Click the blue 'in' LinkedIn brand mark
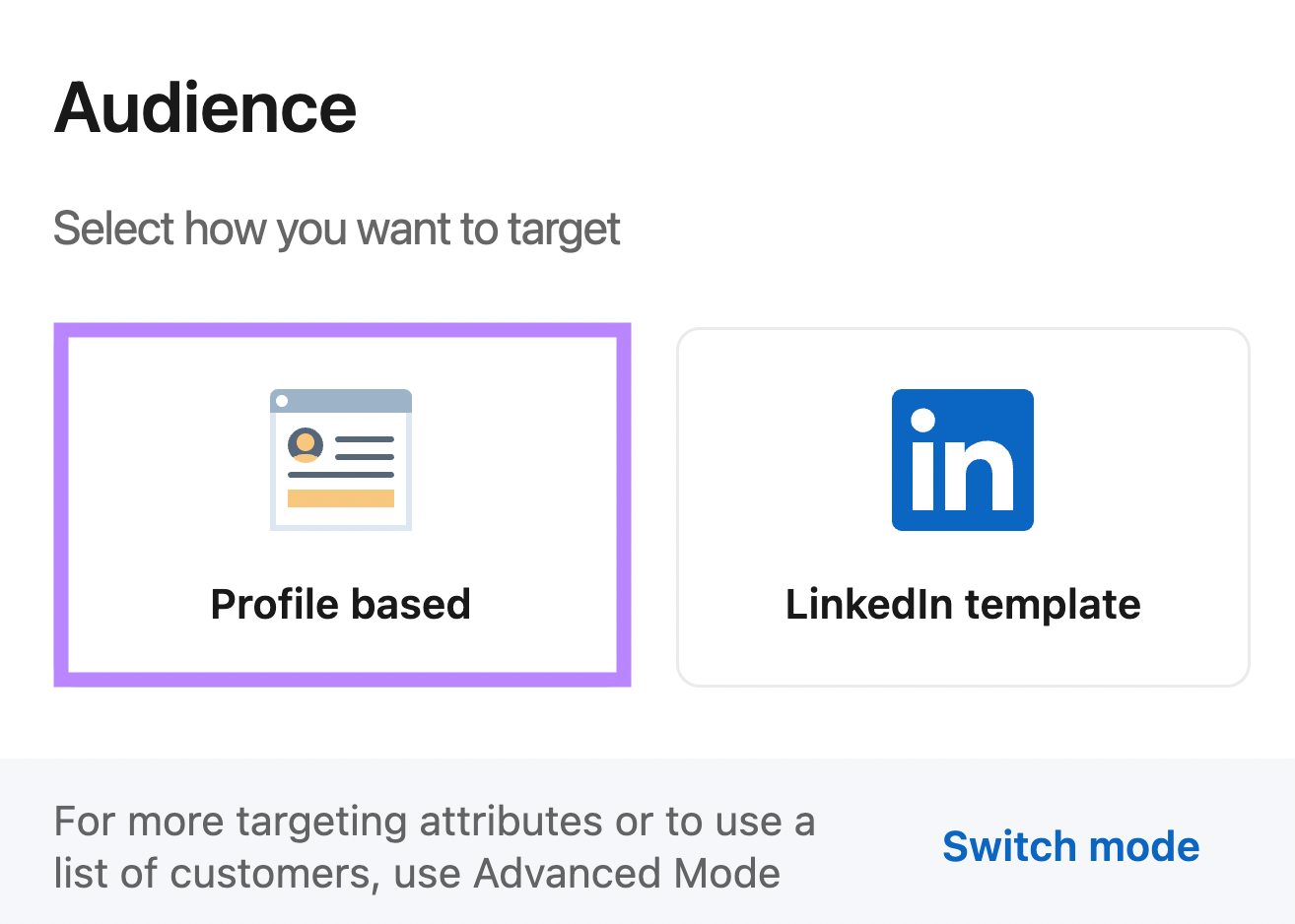The width and height of the screenshot is (1295, 924). point(962,459)
